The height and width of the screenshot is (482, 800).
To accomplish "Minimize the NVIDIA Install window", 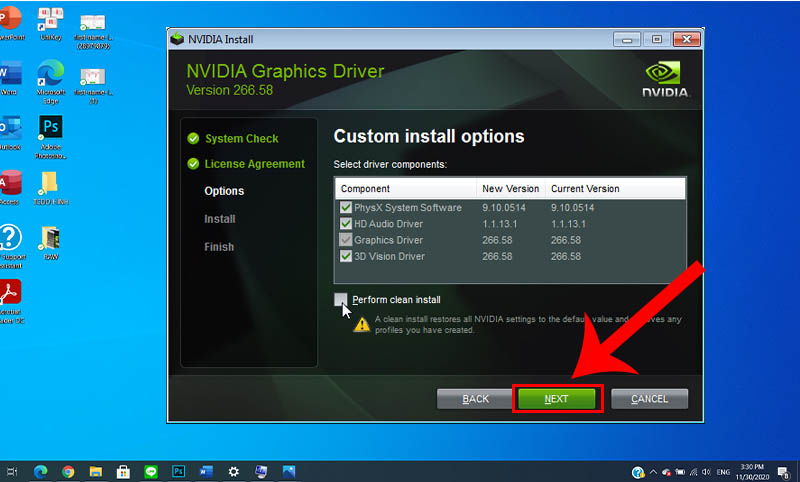I will [x=627, y=39].
